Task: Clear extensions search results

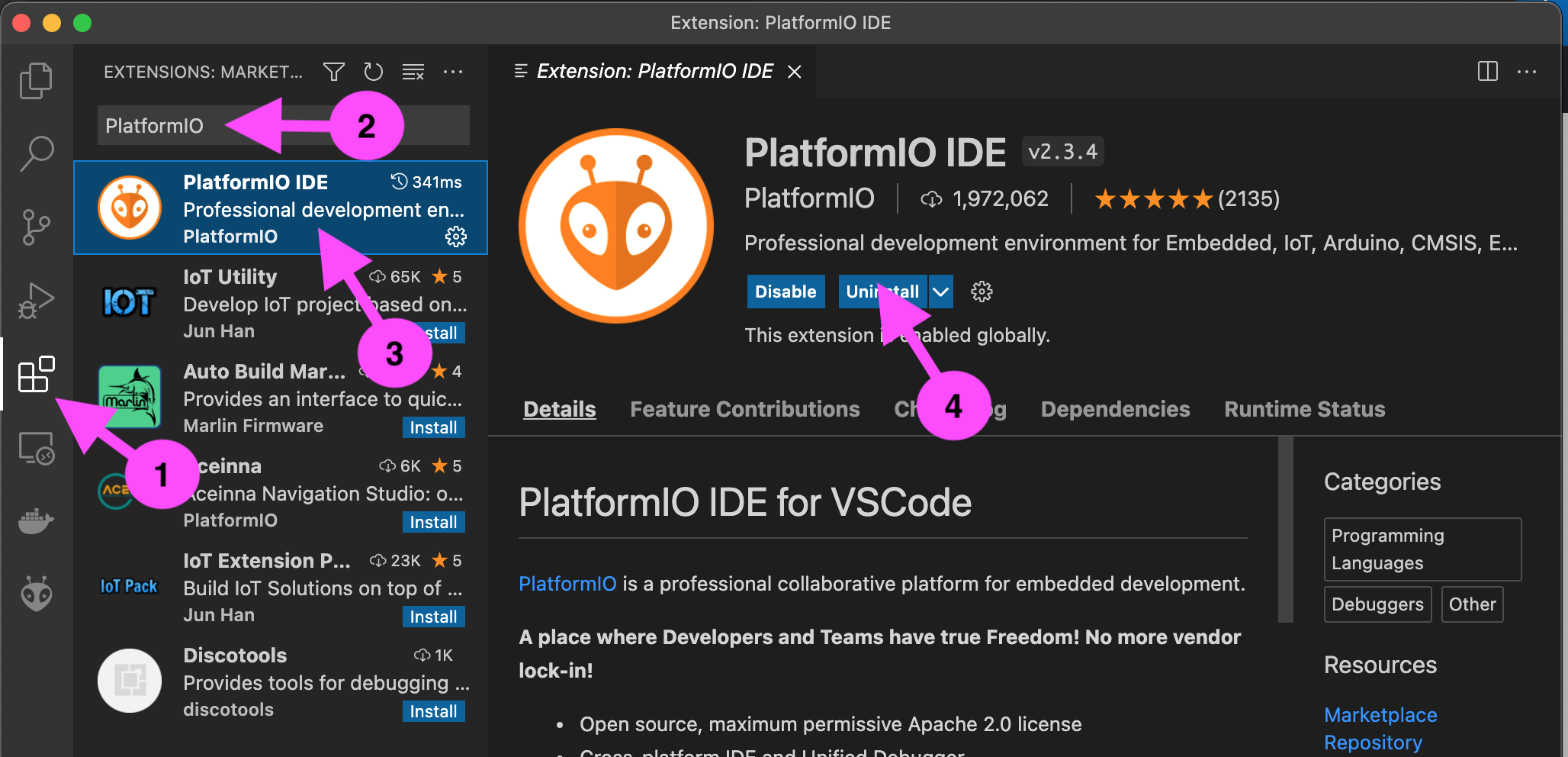Action: (x=413, y=72)
